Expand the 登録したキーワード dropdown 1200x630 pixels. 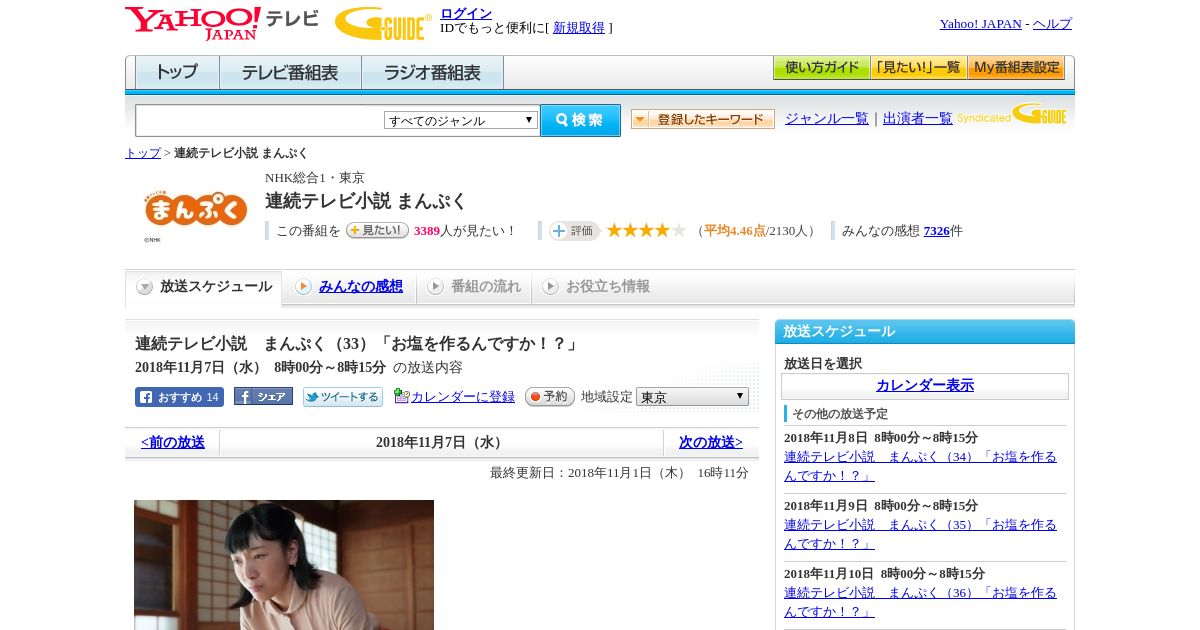(703, 119)
